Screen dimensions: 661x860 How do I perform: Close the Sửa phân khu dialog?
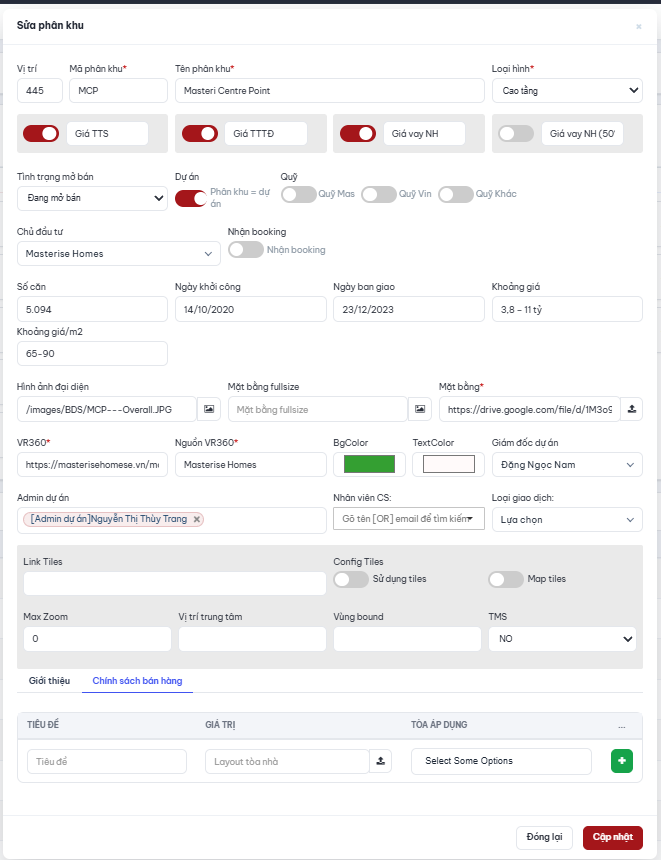(639, 26)
